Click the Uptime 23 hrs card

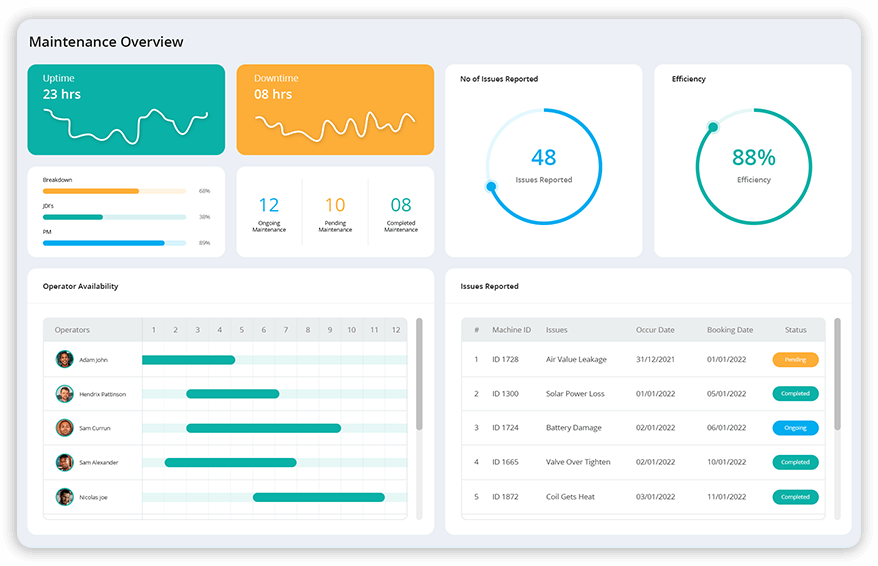coord(126,110)
